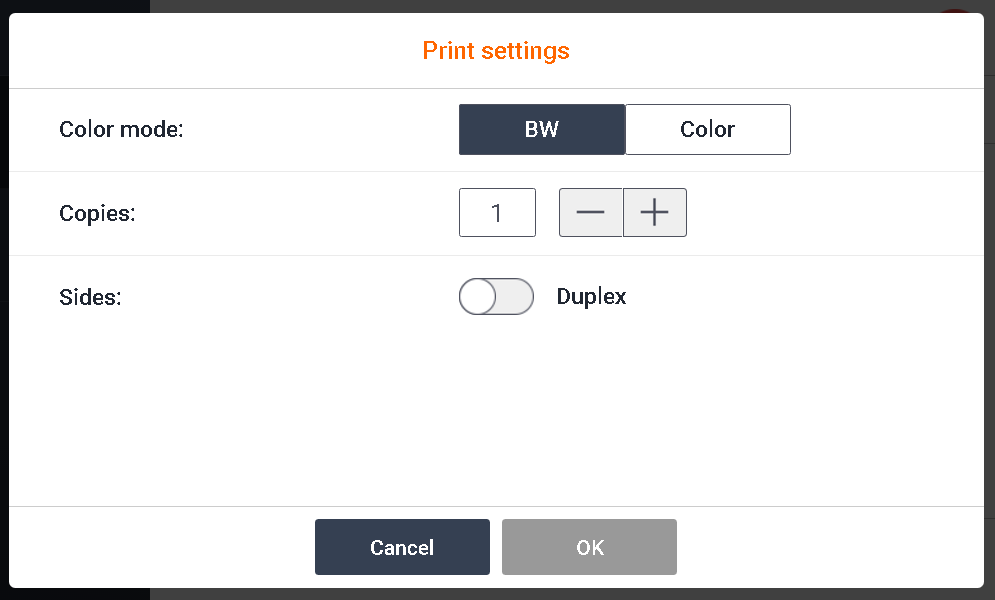995x600 pixels.
Task: Increase the number of copies with plus
Action: [654, 213]
